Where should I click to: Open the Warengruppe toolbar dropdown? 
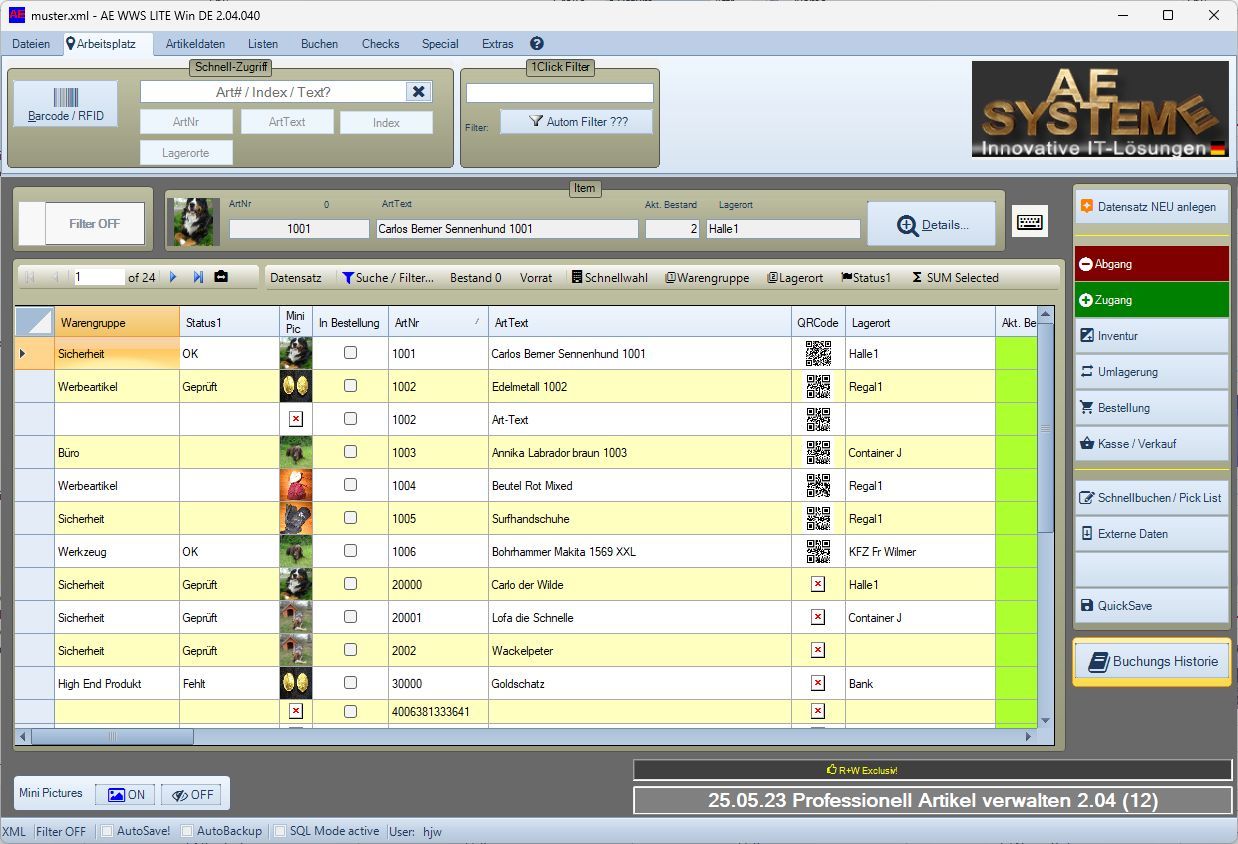pyautogui.click(x=707, y=278)
